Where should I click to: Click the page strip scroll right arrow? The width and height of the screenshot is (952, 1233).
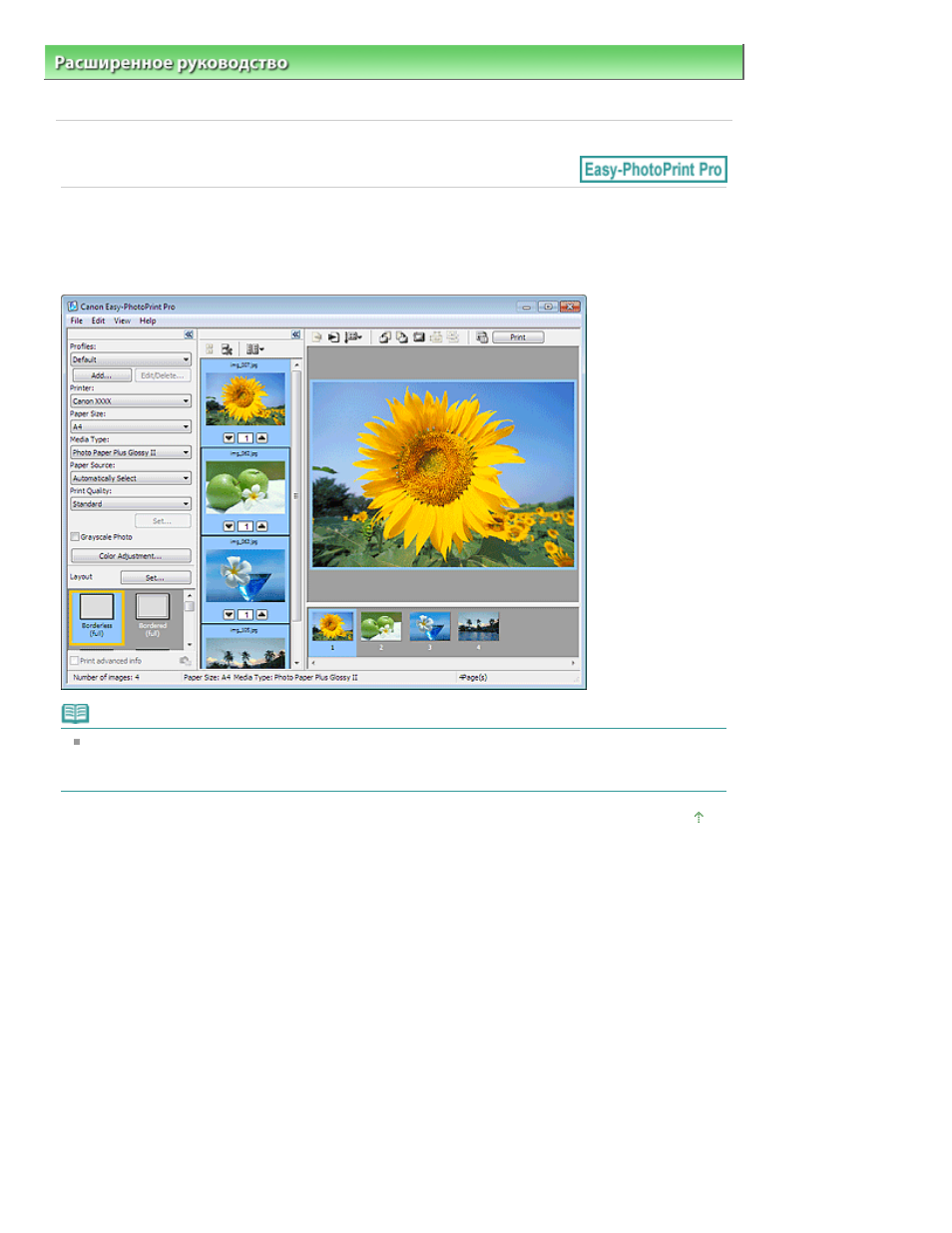tap(573, 663)
